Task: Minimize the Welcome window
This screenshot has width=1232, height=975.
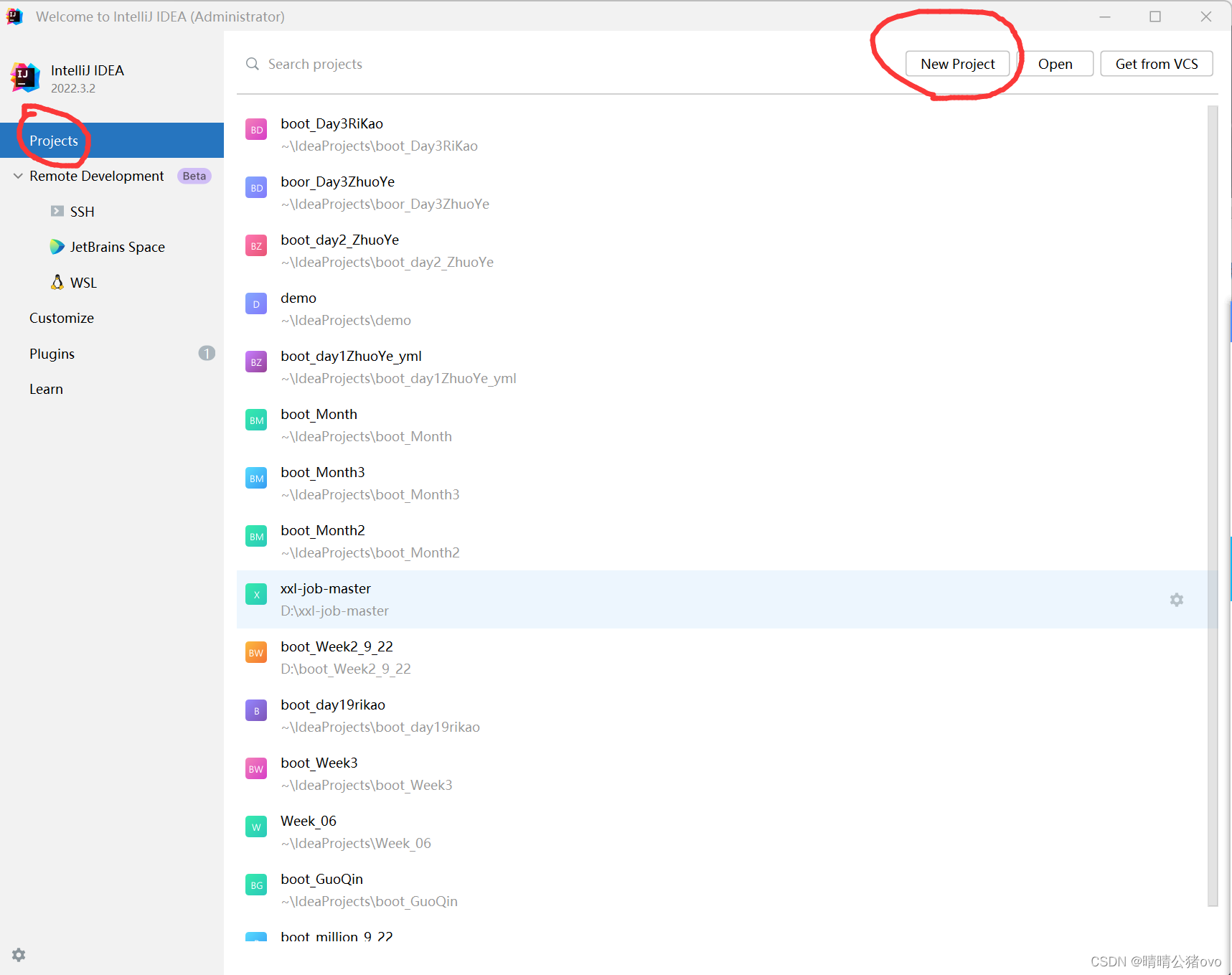Action: click(x=1105, y=17)
